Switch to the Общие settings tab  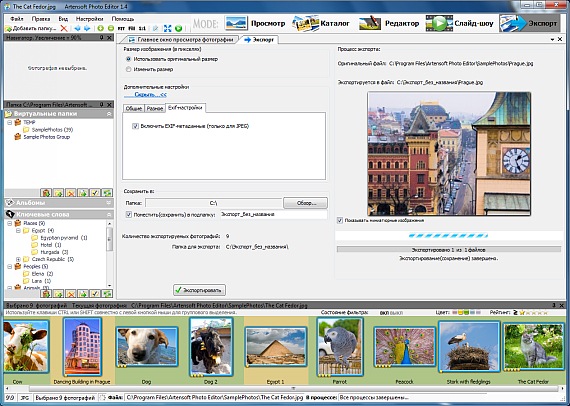[134, 108]
